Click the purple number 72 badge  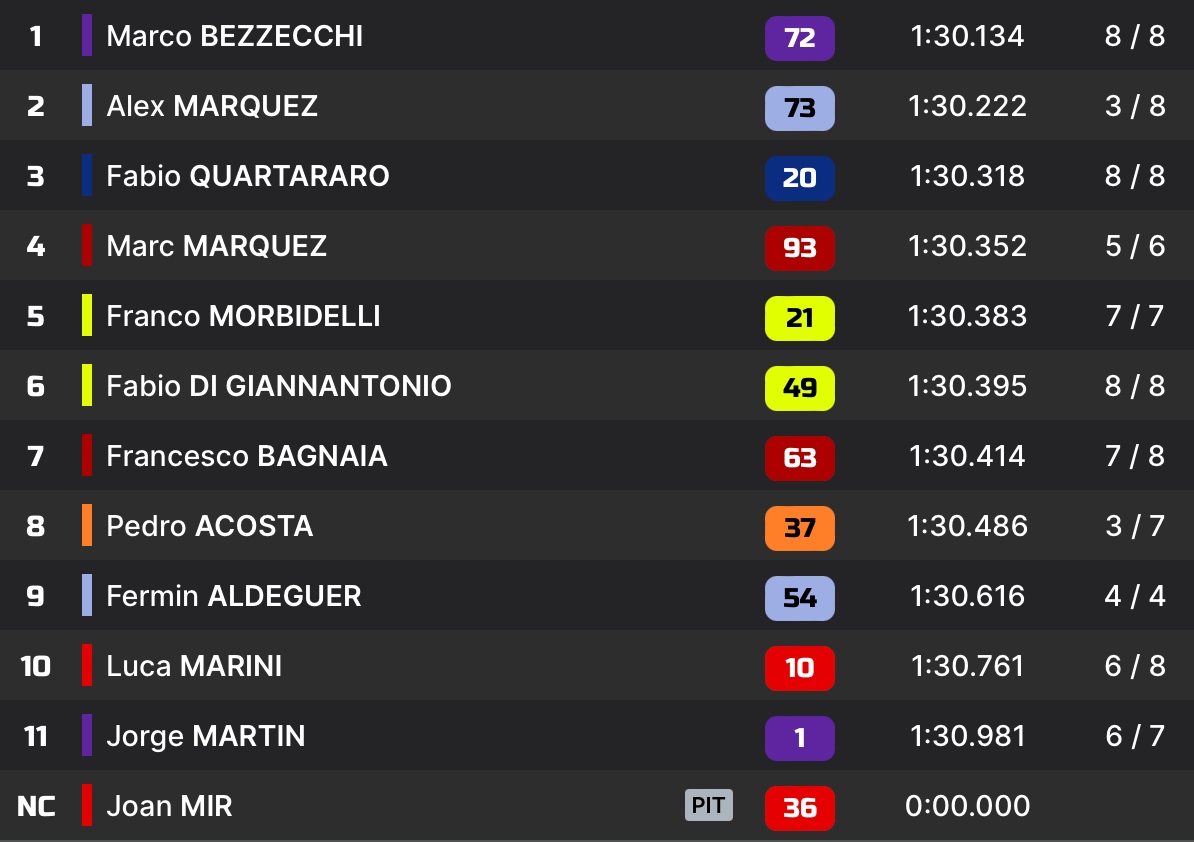point(799,38)
